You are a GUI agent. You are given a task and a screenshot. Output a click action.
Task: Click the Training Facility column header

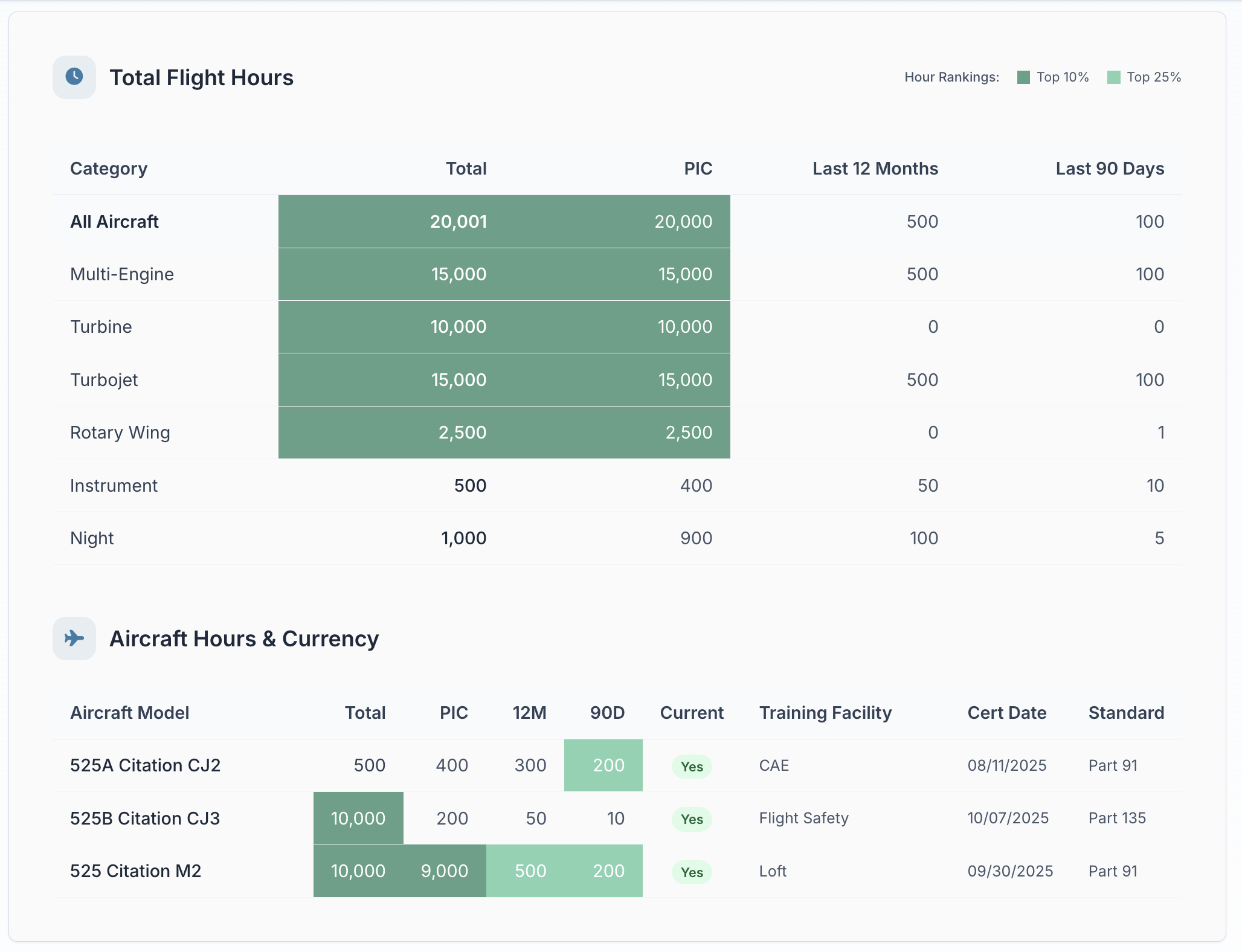click(x=825, y=713)
